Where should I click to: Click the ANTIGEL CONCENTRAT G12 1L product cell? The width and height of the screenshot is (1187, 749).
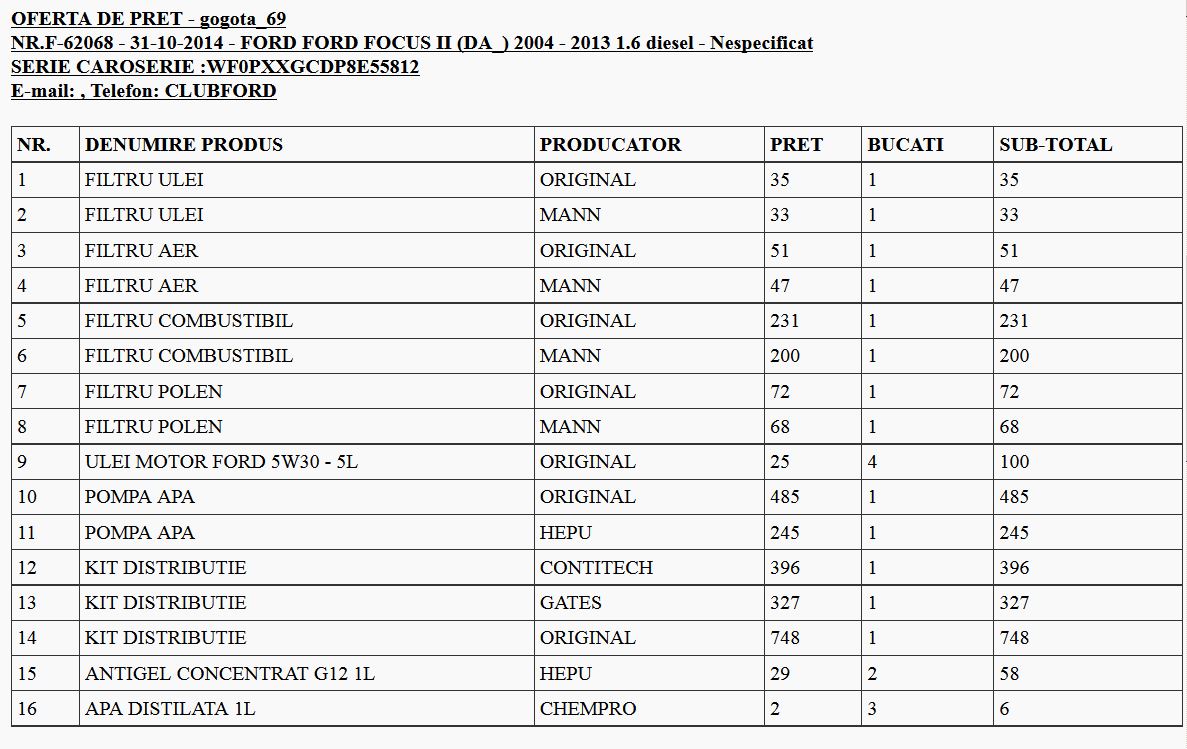click(229, 674)
